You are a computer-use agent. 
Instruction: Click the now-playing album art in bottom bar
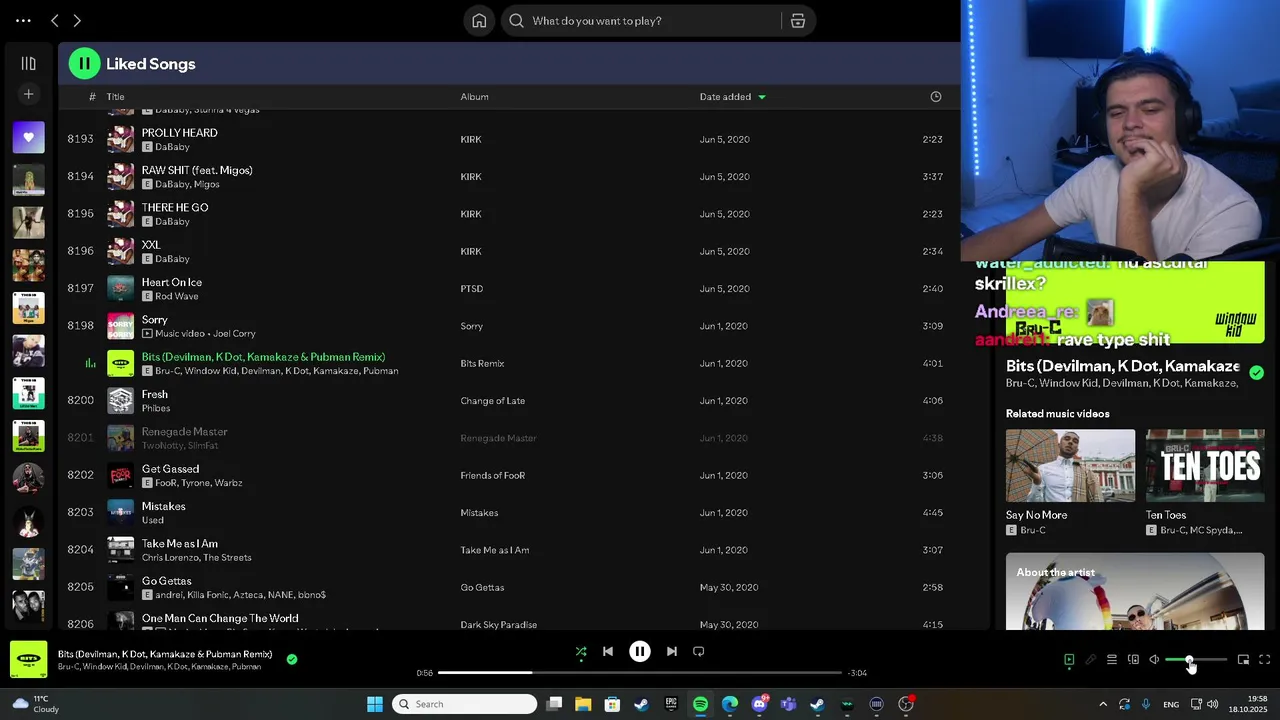(28, 659)
